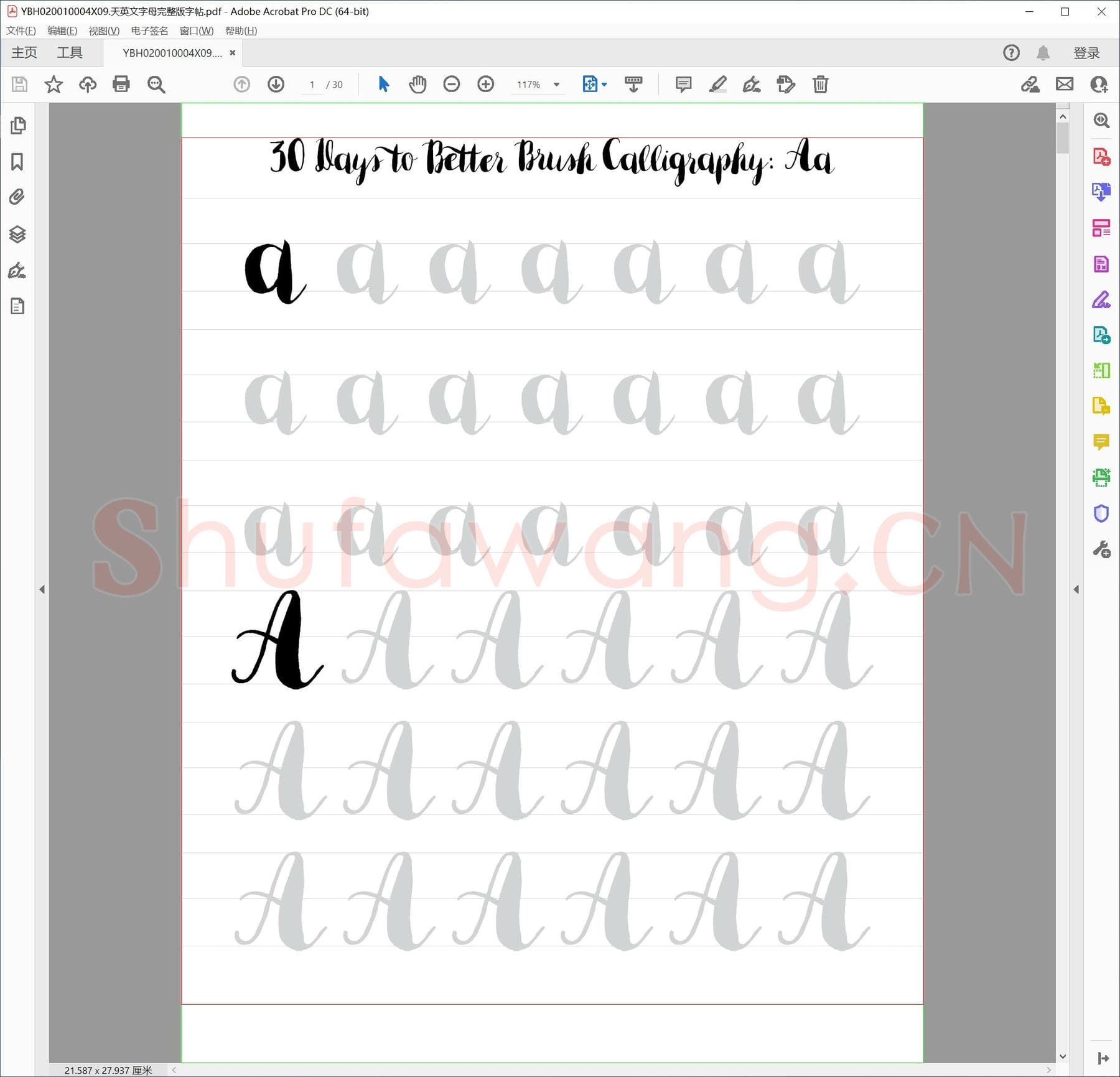The width and height of the screenshot is (1120, 1077).
Task: Expand the left navigation pane arrow
Action: (x=42, y=589)
